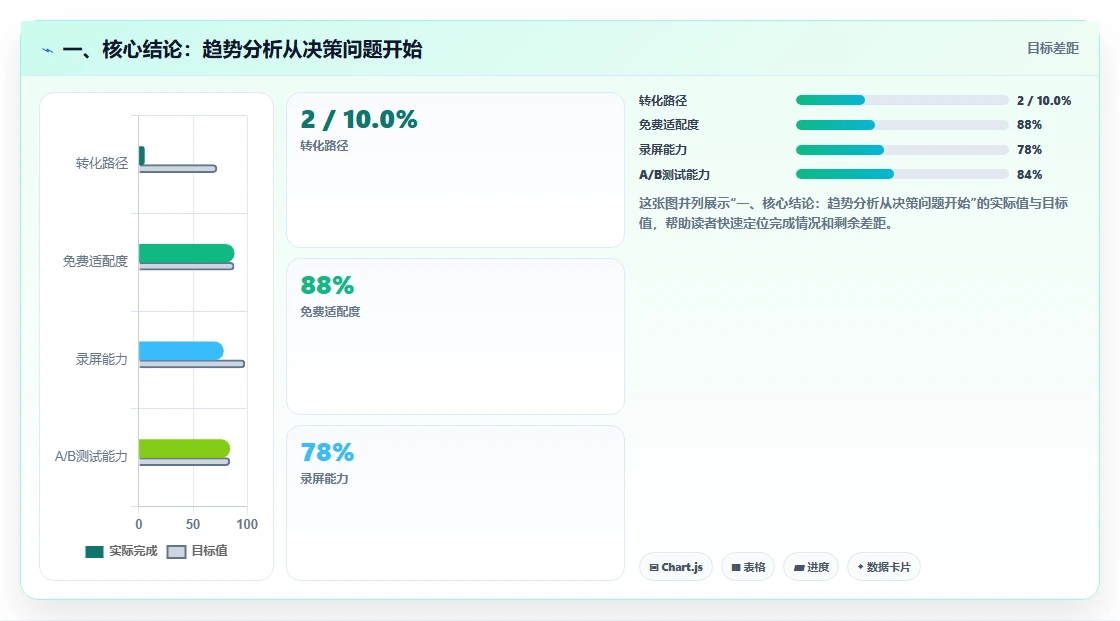
Task: Click the gray 转化路径 target bar in the chart
Action: click(x=178, y=169)
